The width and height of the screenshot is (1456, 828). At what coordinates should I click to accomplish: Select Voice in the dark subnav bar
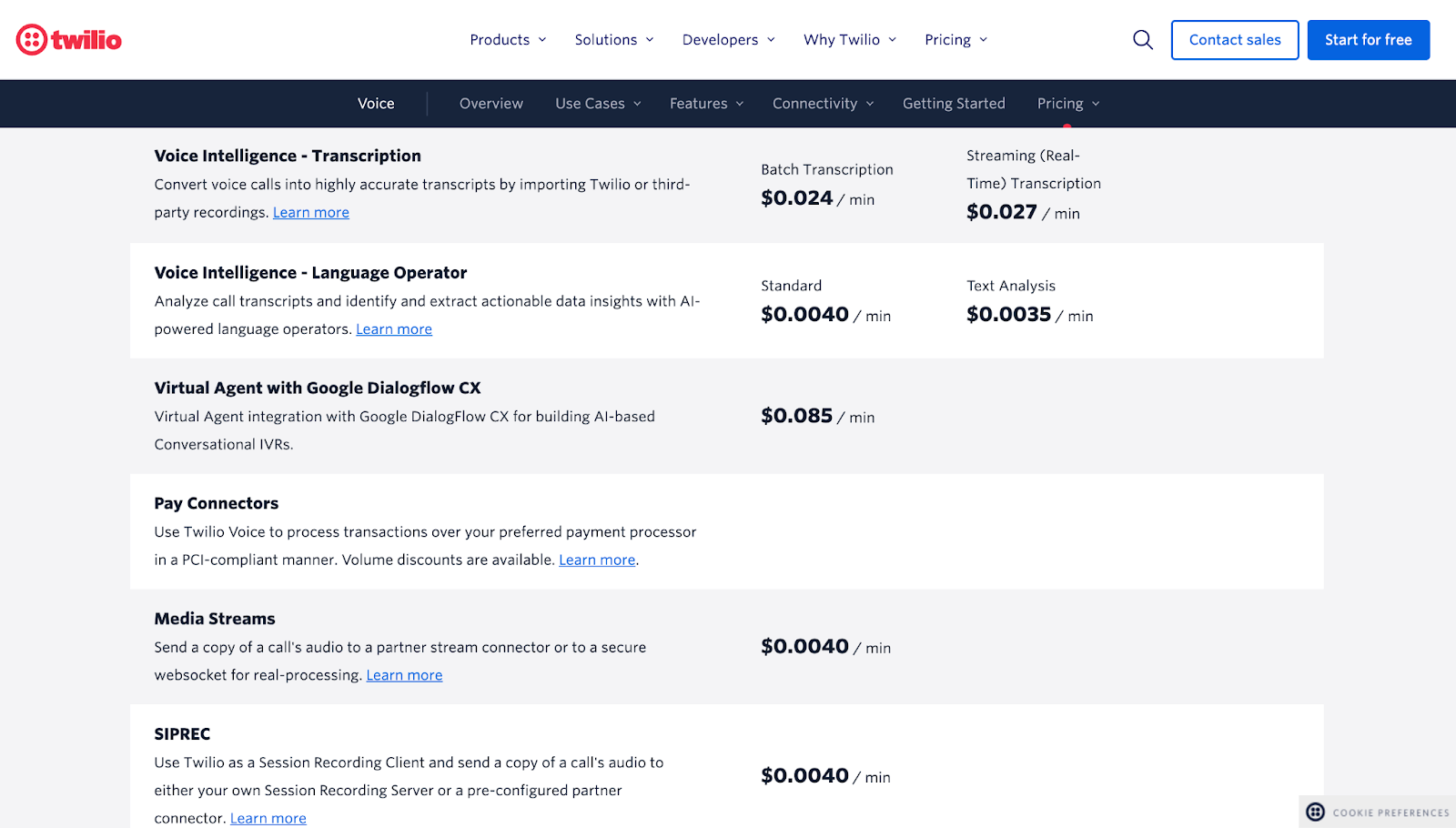(376, 104)
